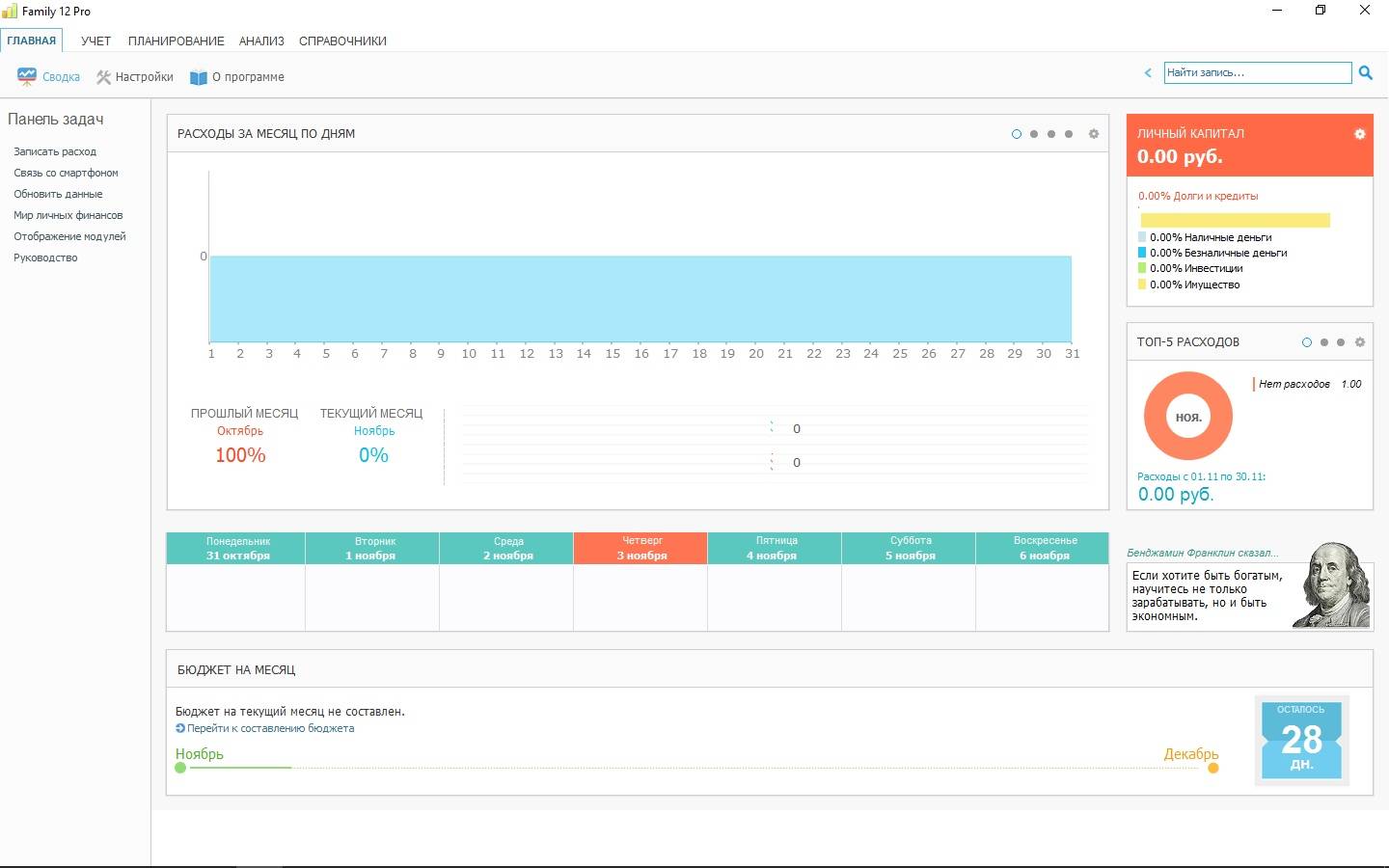The image size is (1389, 868).
Task: Open gear settings of monthly expenses panel
Action: 1094,134
